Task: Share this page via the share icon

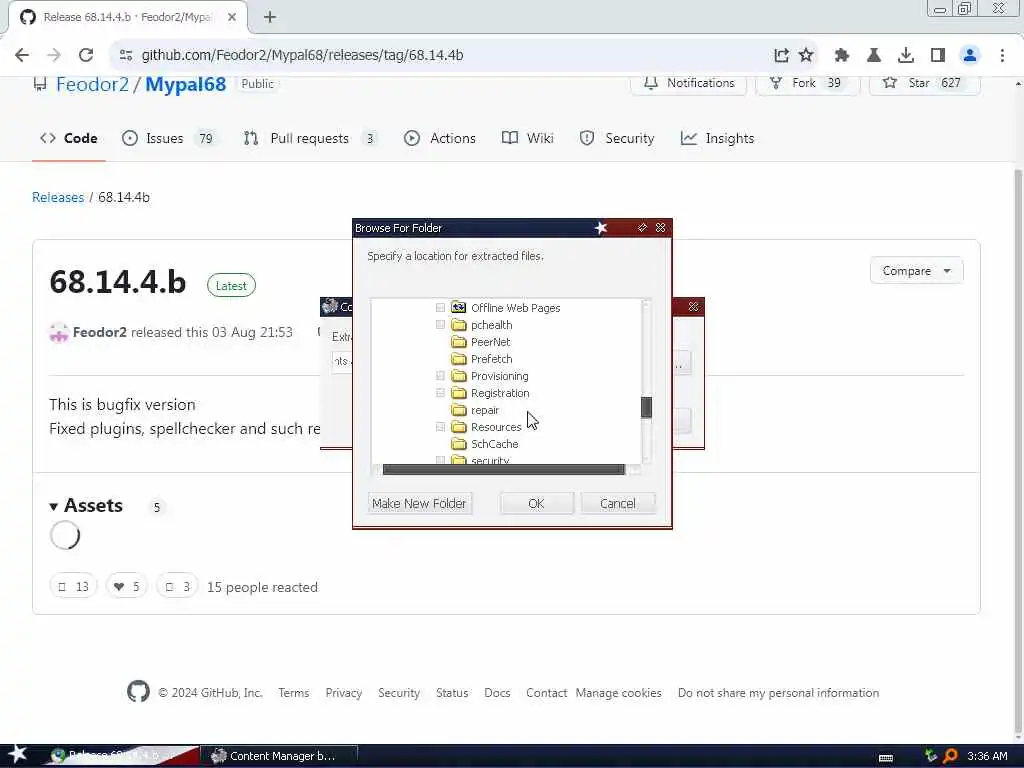Action: click(781, 55)
